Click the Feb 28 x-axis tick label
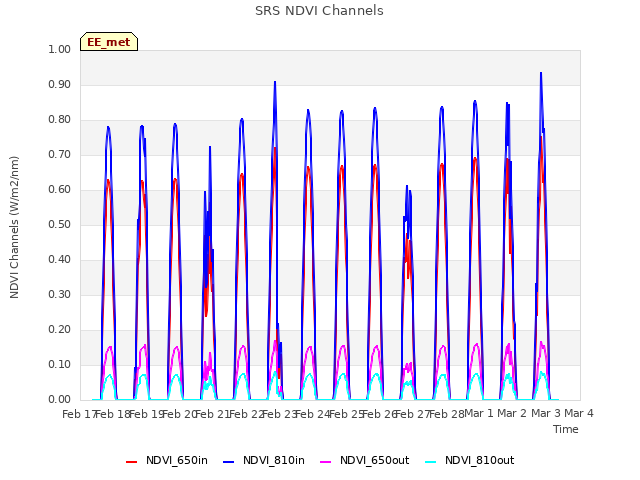 [x=447, y=414]
